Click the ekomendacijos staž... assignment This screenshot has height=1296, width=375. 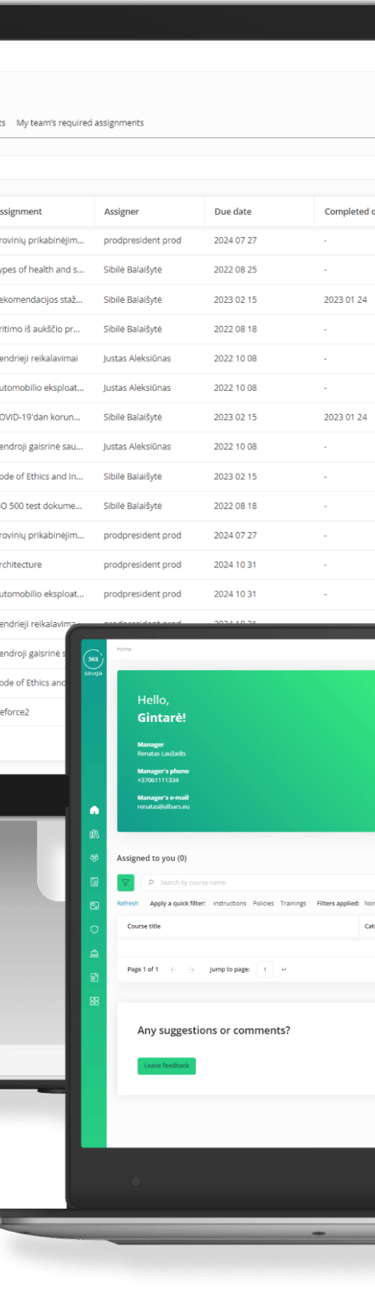42,300
